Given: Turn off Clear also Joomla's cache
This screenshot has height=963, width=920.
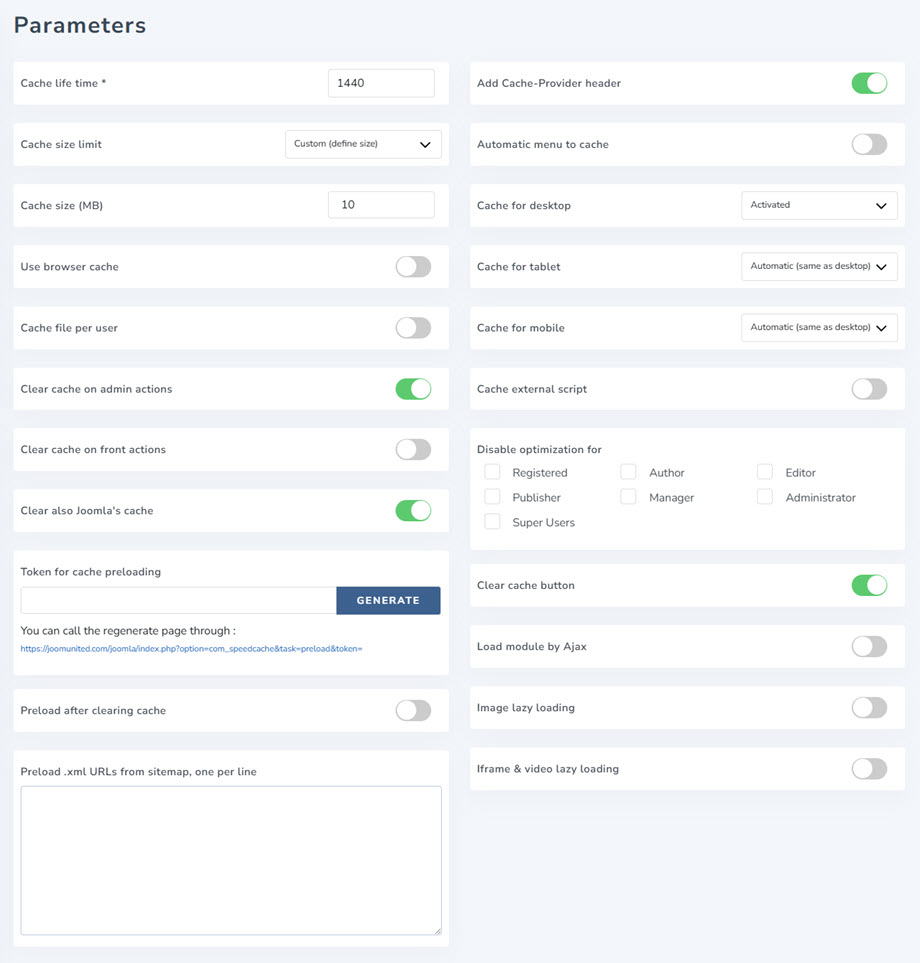Looking at the screenshot, I should (413, 510).
